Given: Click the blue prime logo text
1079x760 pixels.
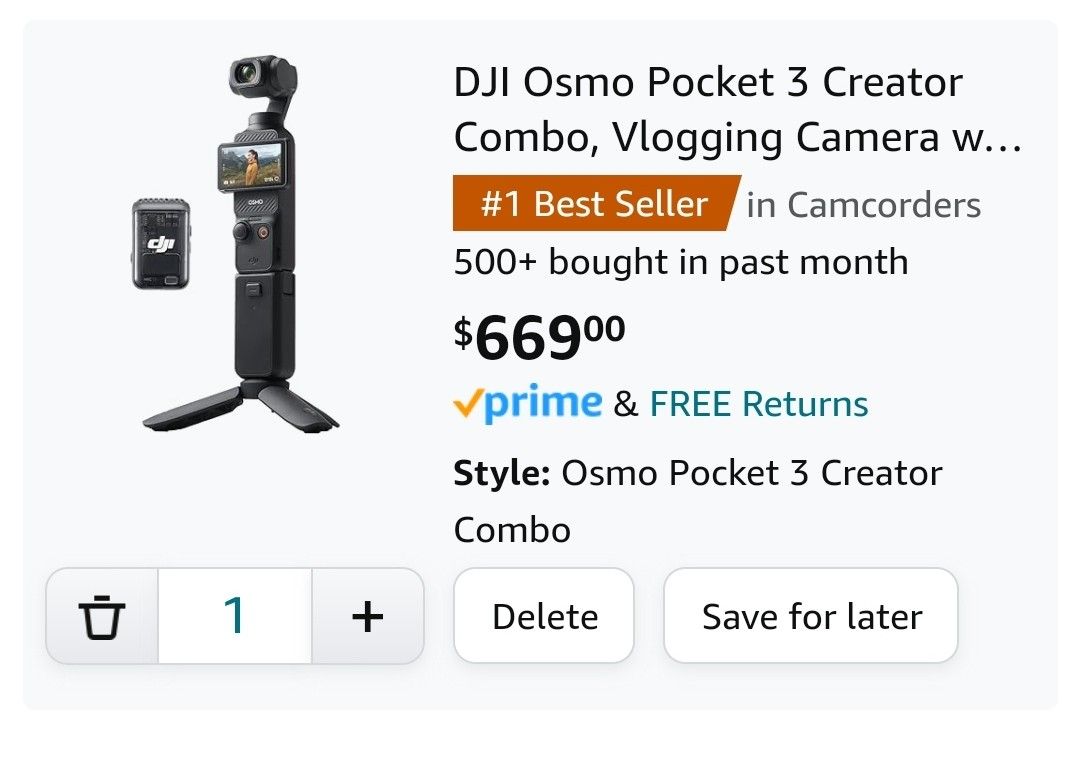Looking at the screenshot, I should click(x=543, y=404).
